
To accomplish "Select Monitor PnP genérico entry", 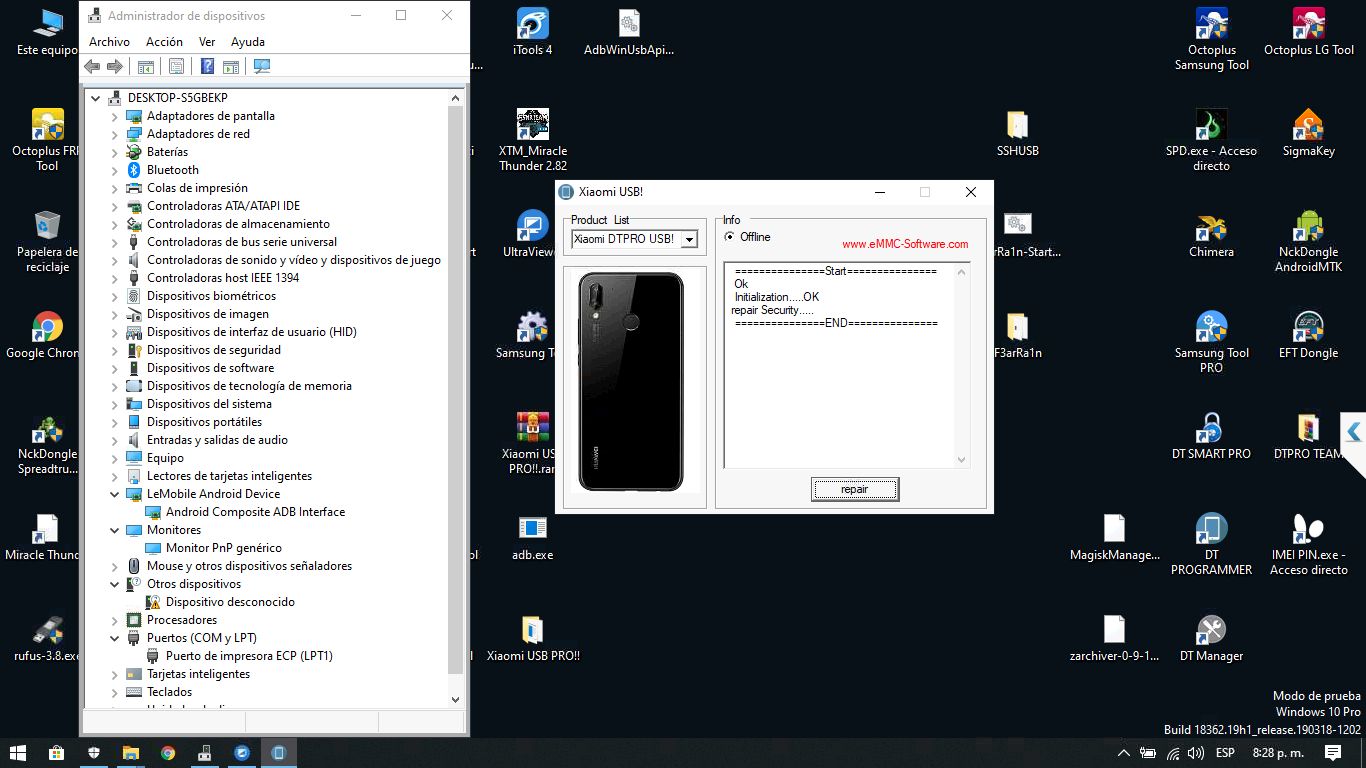I will (223, 548).
